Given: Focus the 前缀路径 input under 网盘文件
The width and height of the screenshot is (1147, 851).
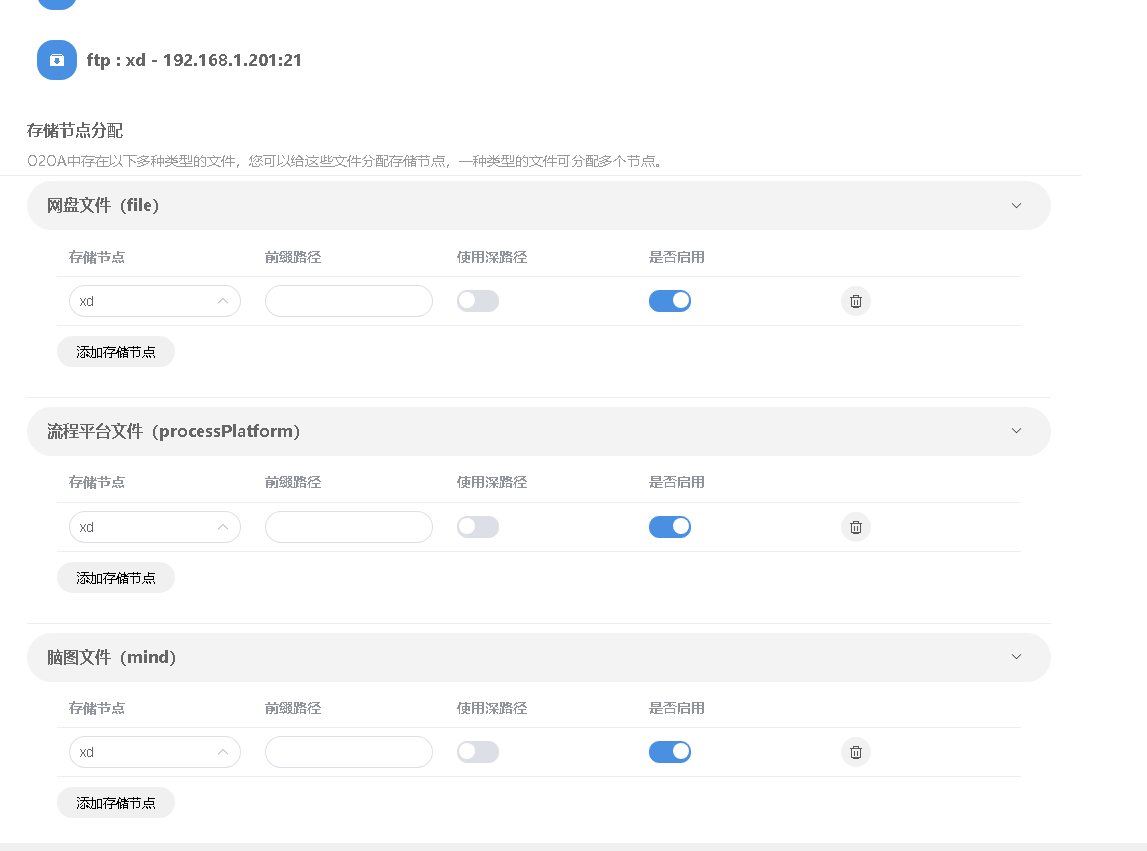Looking at the screenshot, I should 348,301.
